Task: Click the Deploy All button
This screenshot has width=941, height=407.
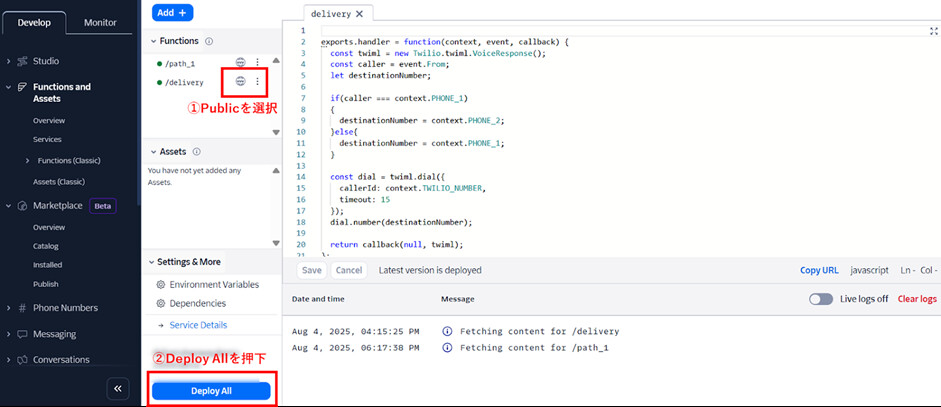Action: 211,391
